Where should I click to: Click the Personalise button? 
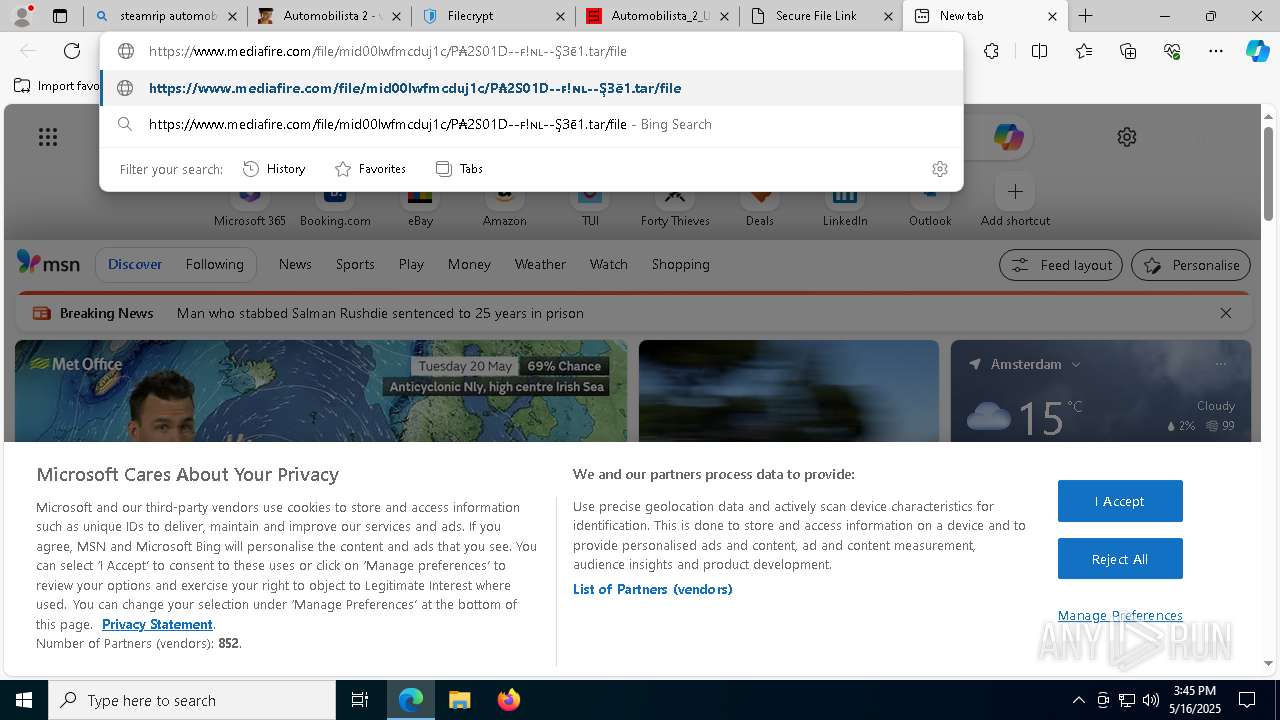pos(1191,265)
